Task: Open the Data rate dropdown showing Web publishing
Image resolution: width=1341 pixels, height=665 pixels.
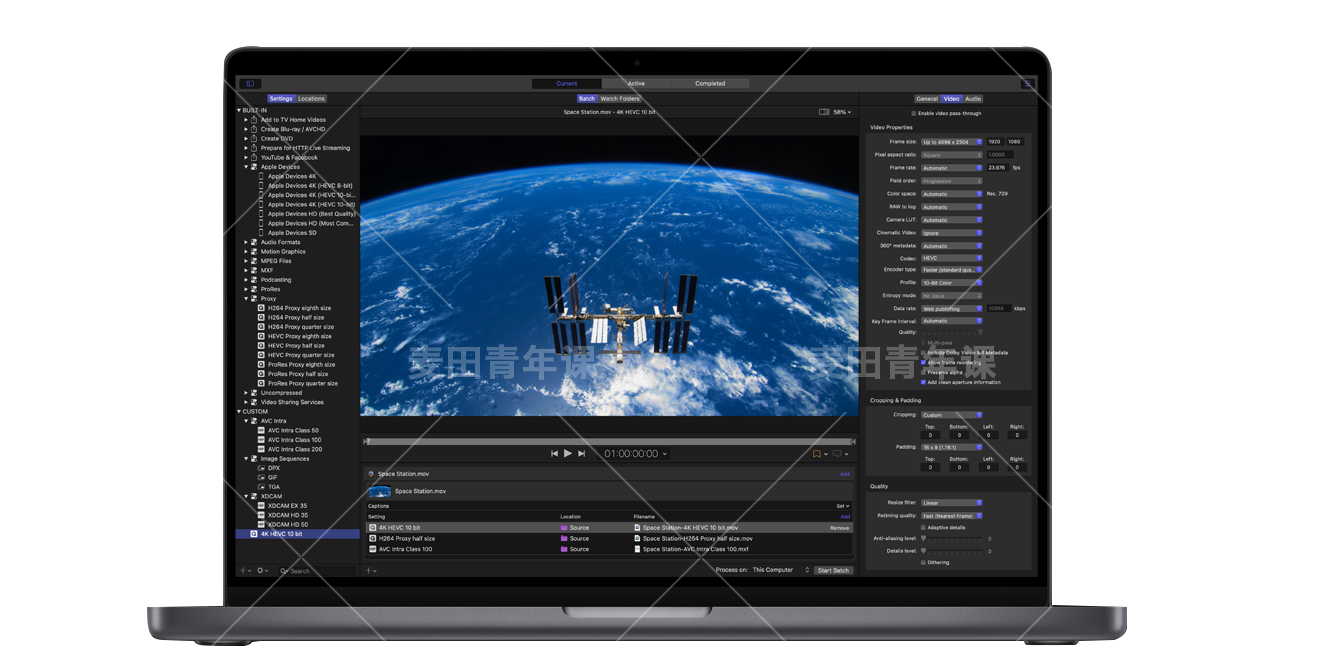Action: pyautogui.click(x=951, y=309)
